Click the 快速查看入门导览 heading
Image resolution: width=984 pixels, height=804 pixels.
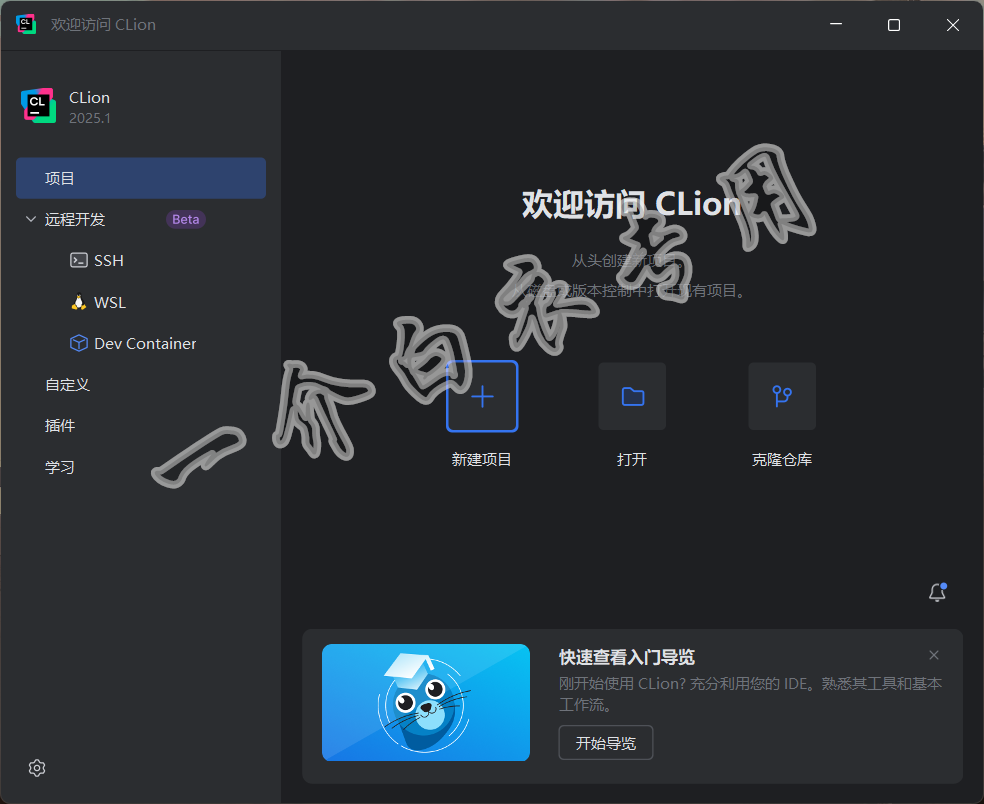[627, 657]
